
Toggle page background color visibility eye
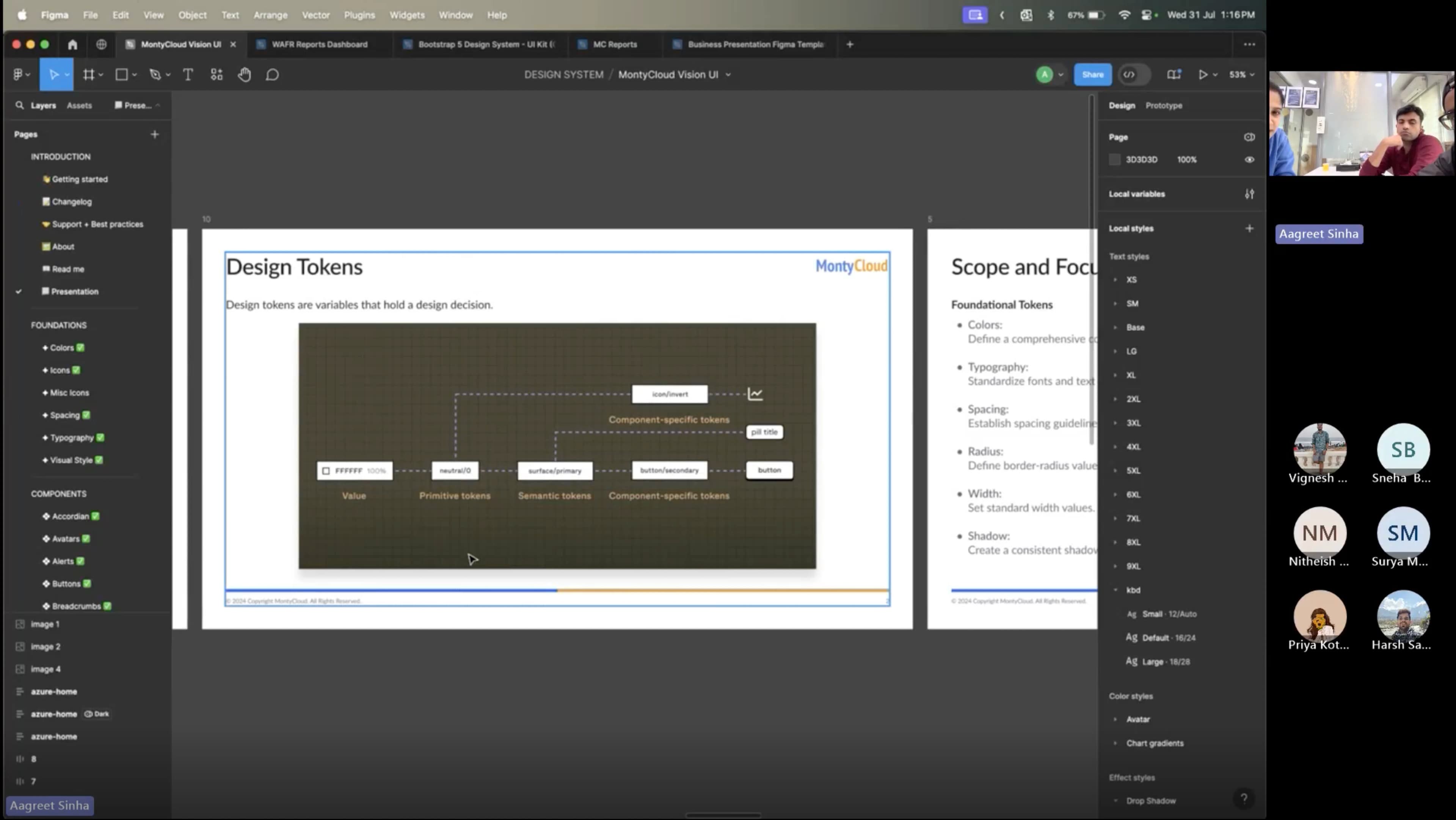1249,160
